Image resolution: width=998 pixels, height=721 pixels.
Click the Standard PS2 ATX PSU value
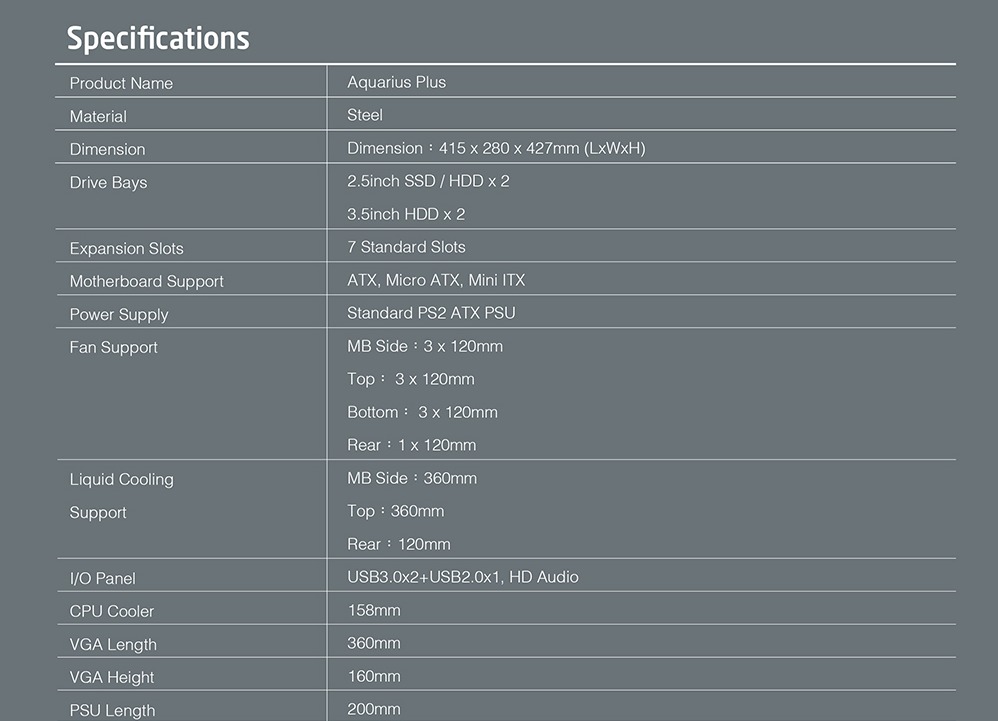point(431,313)
